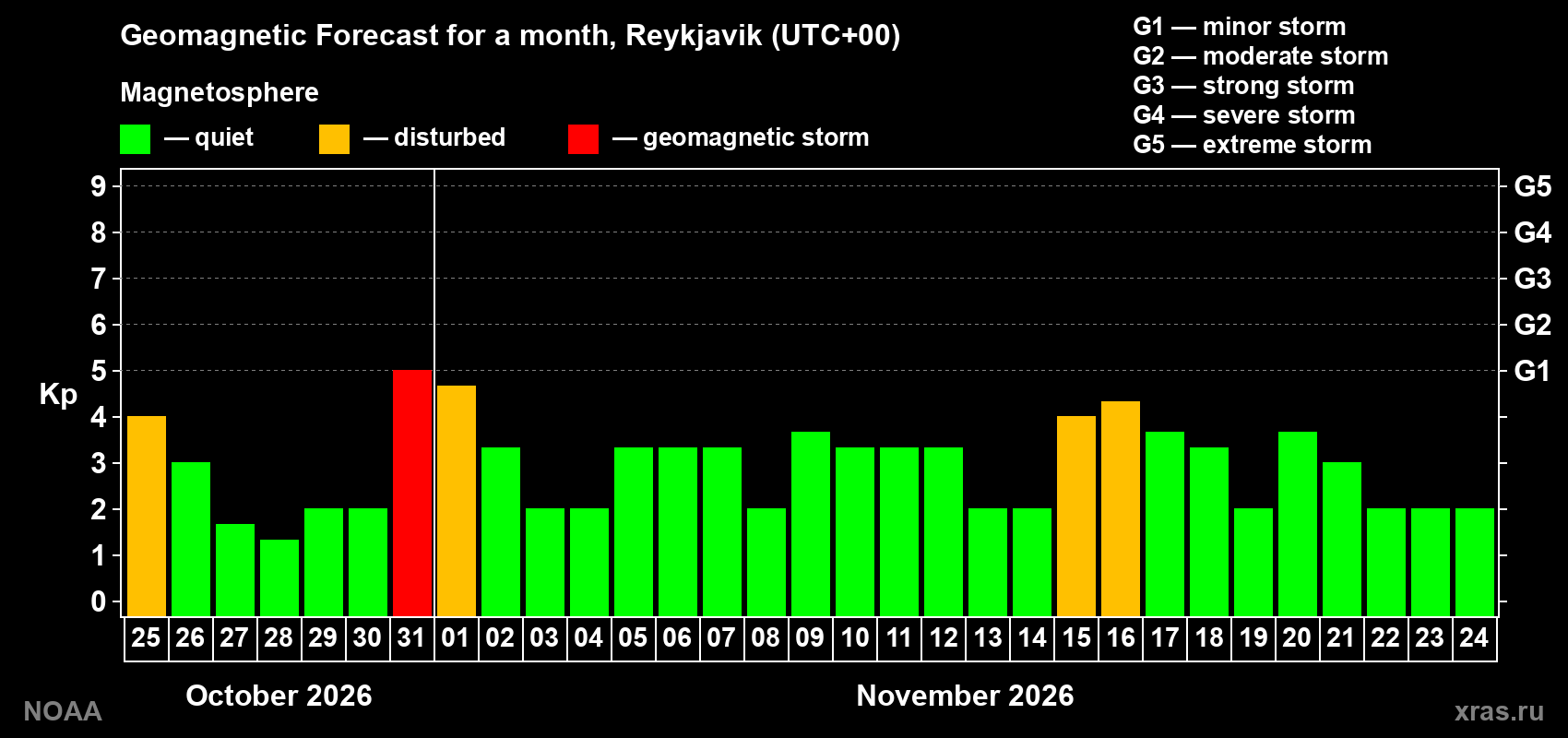Select the date label "24" under the chart
This screenshot has width=1568, height=738.
[1474, 637]
